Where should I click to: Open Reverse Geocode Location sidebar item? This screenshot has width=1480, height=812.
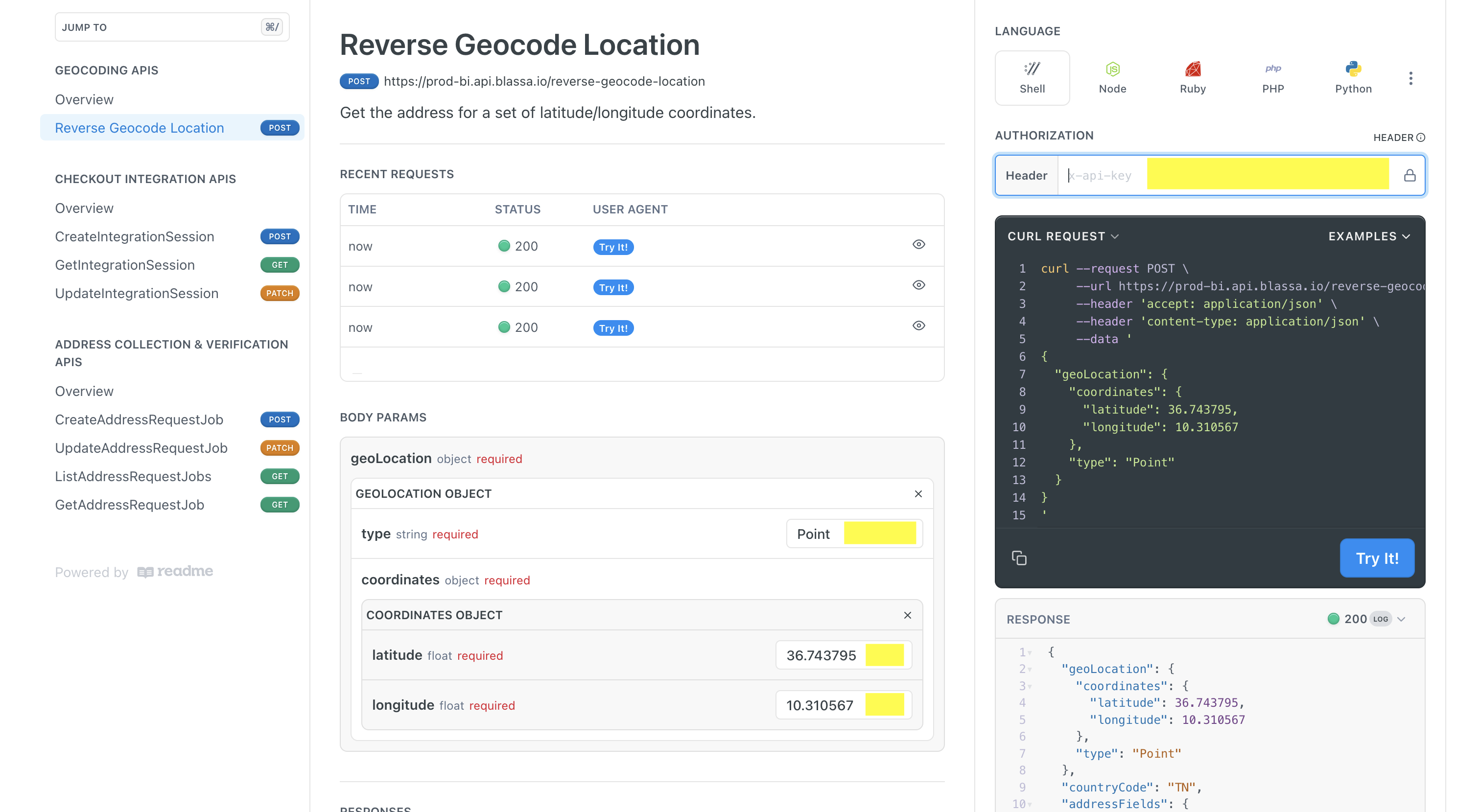tap(172, 127)
